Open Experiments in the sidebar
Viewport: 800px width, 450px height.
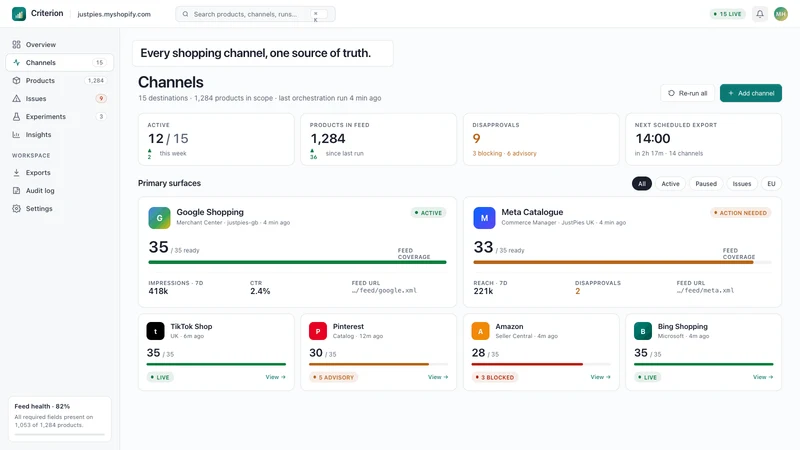coord(60,116)
